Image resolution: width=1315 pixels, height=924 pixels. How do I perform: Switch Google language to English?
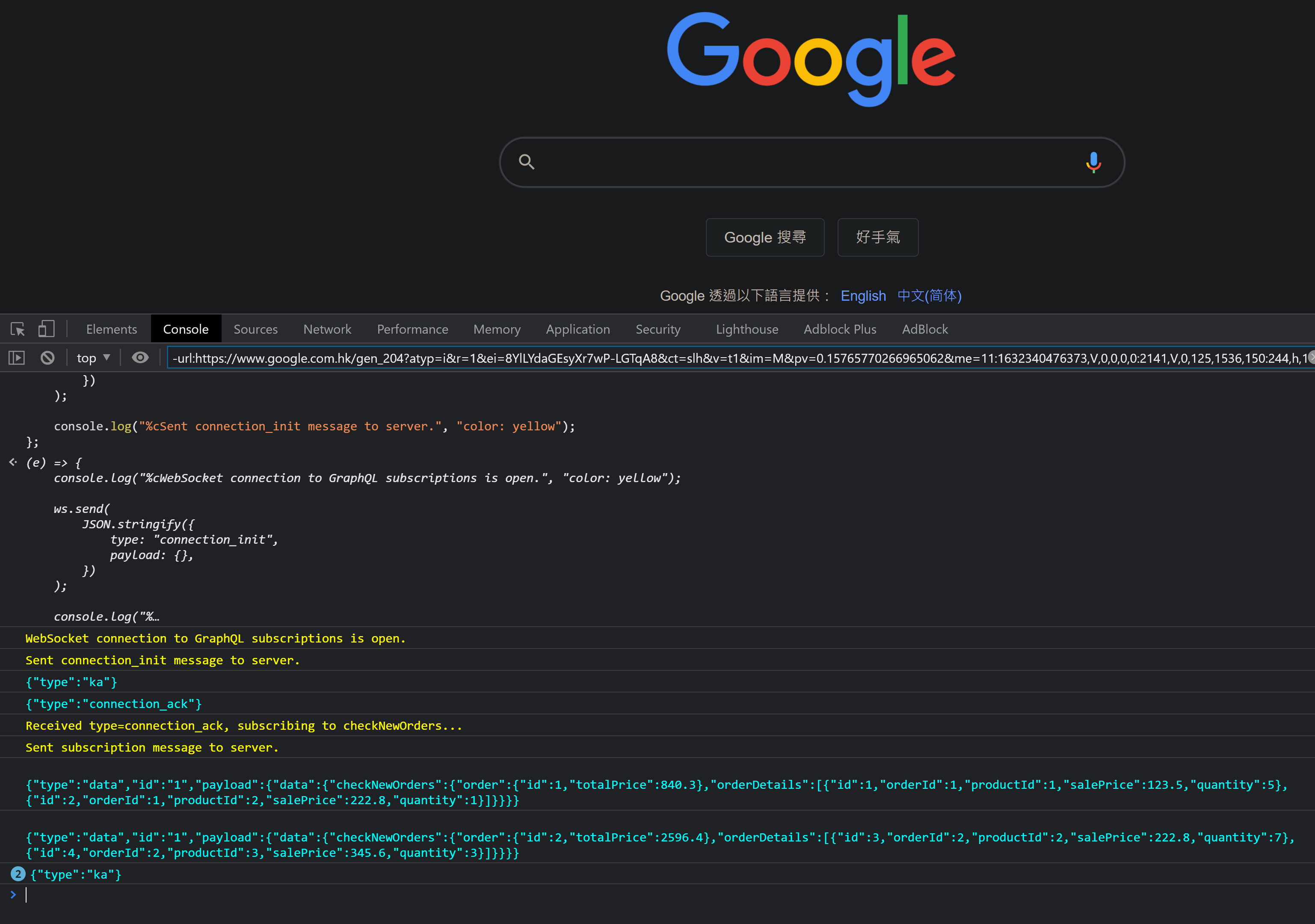(x=863, y=296)
